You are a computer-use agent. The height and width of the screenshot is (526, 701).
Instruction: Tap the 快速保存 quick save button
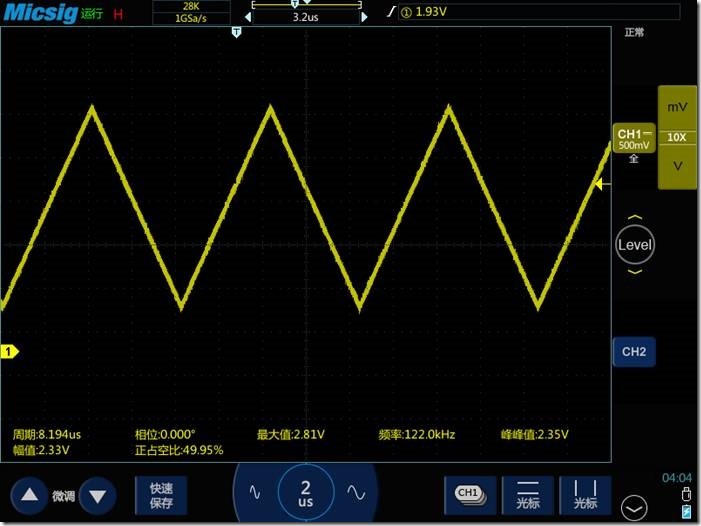[161, 495]
